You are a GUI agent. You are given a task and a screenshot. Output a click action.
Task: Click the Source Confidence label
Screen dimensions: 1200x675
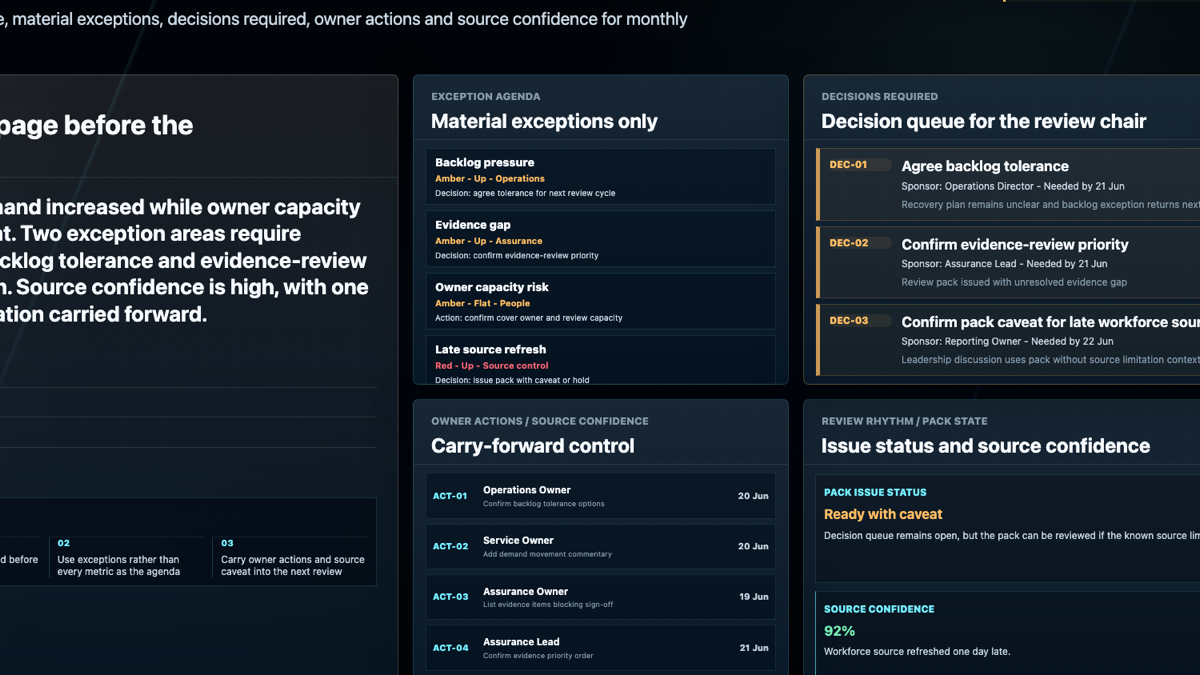(879, 609)
